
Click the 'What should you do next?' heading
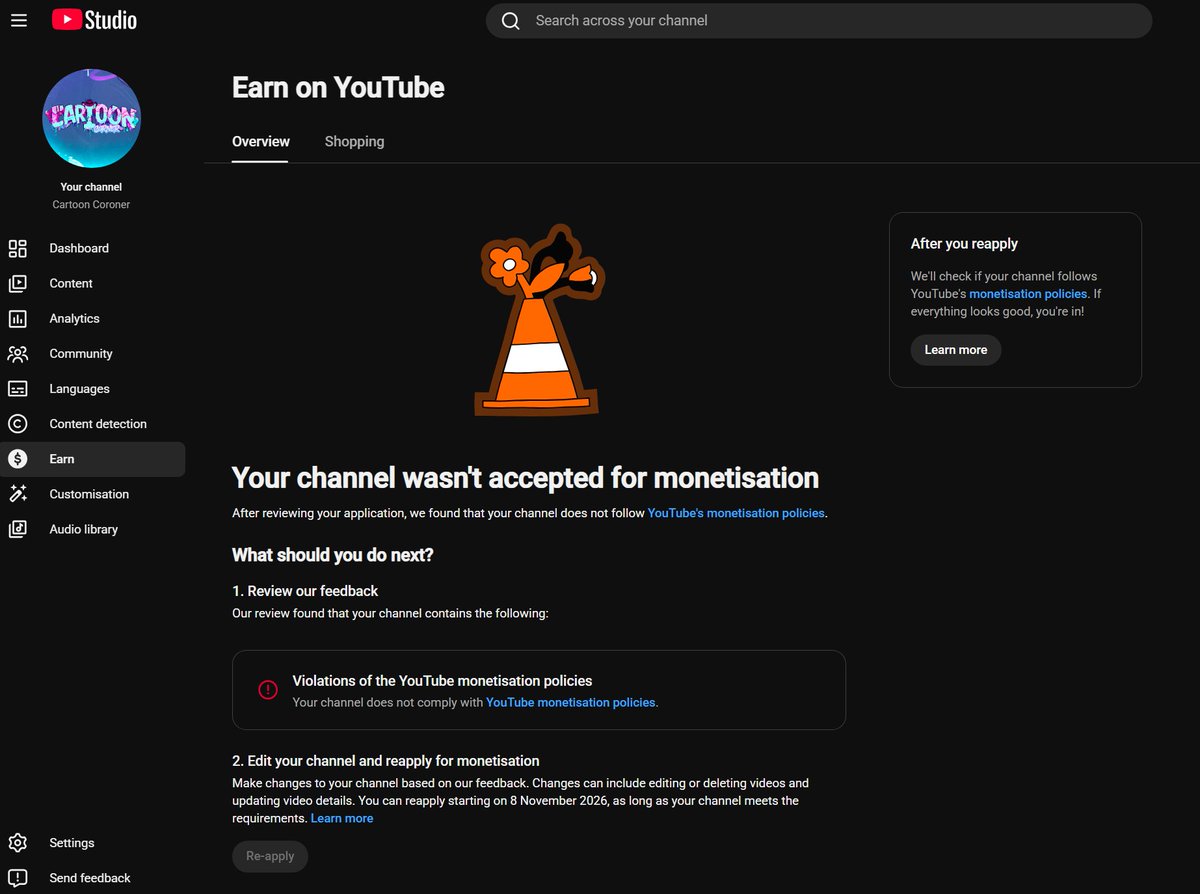click(333, 555)
